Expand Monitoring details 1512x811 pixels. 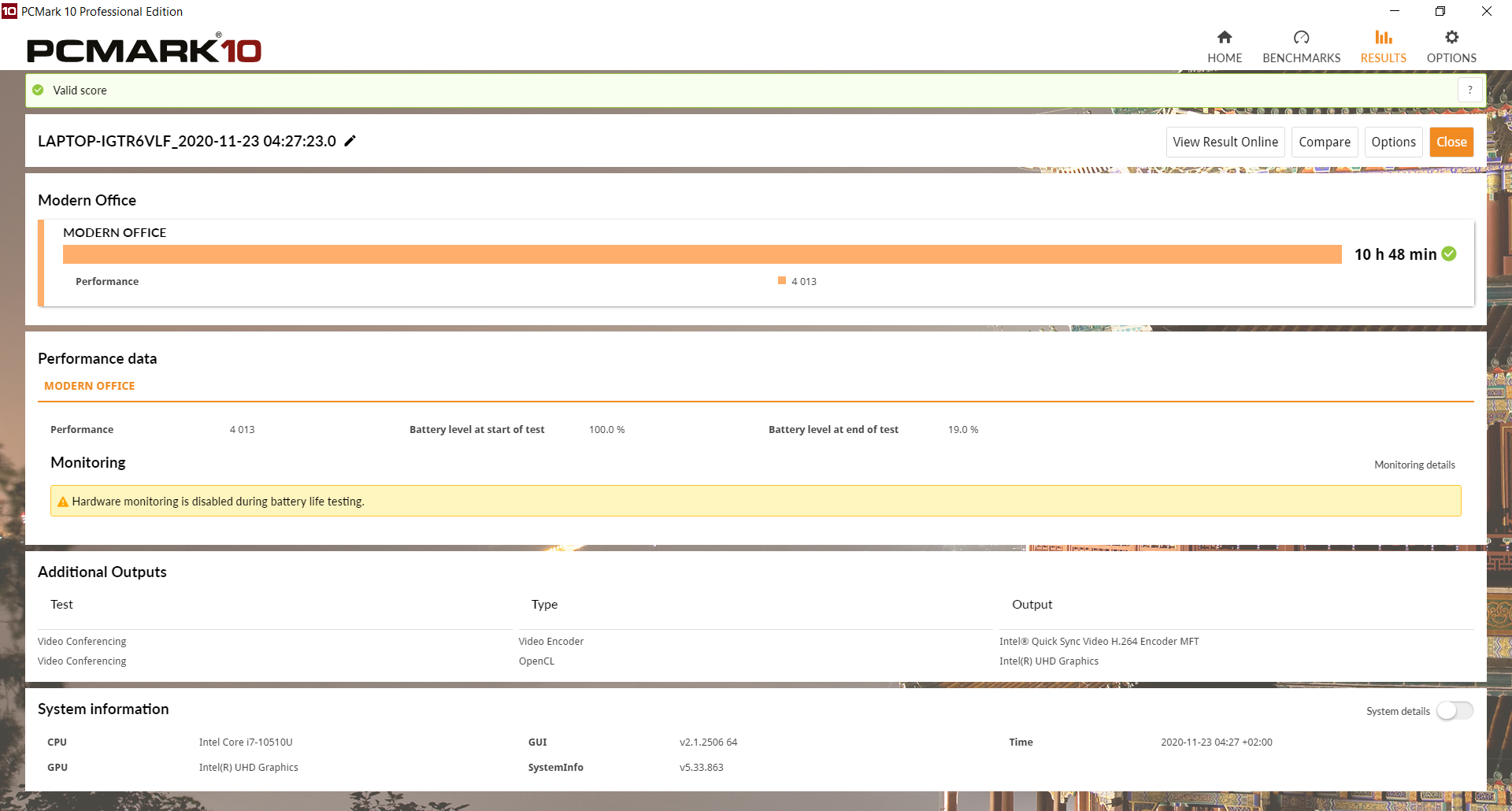(1414, 465)
